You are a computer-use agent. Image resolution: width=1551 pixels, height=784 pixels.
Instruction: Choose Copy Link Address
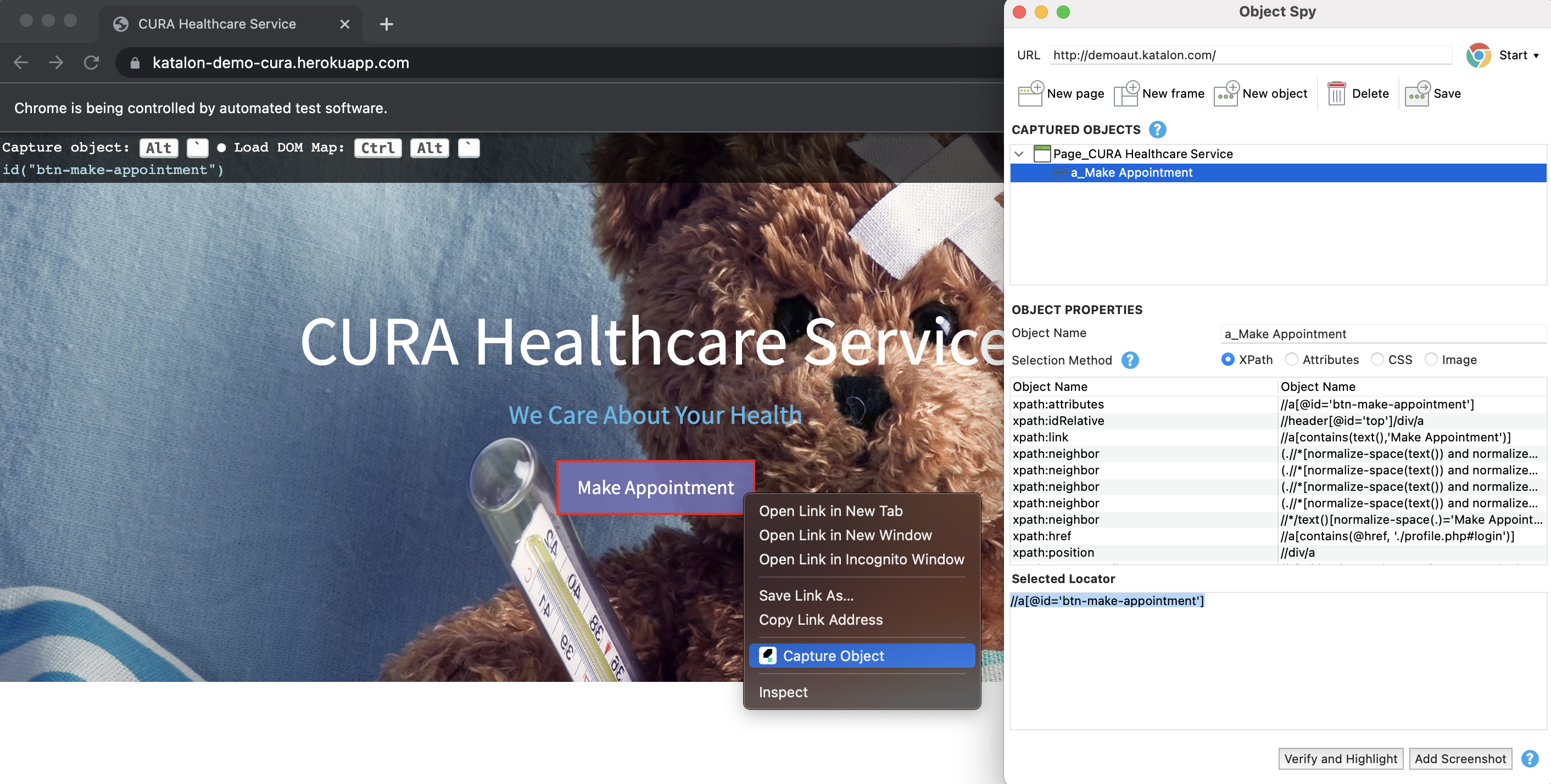(820, 619)
